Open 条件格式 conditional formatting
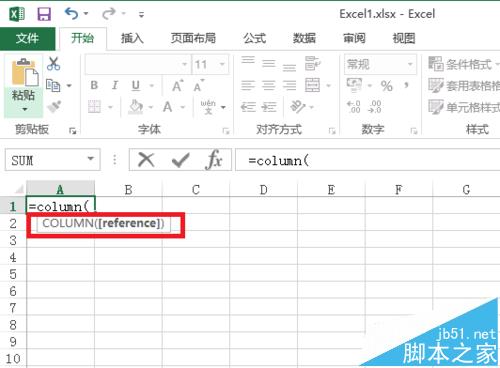This screenshot has height=368, width=500. 463,64
